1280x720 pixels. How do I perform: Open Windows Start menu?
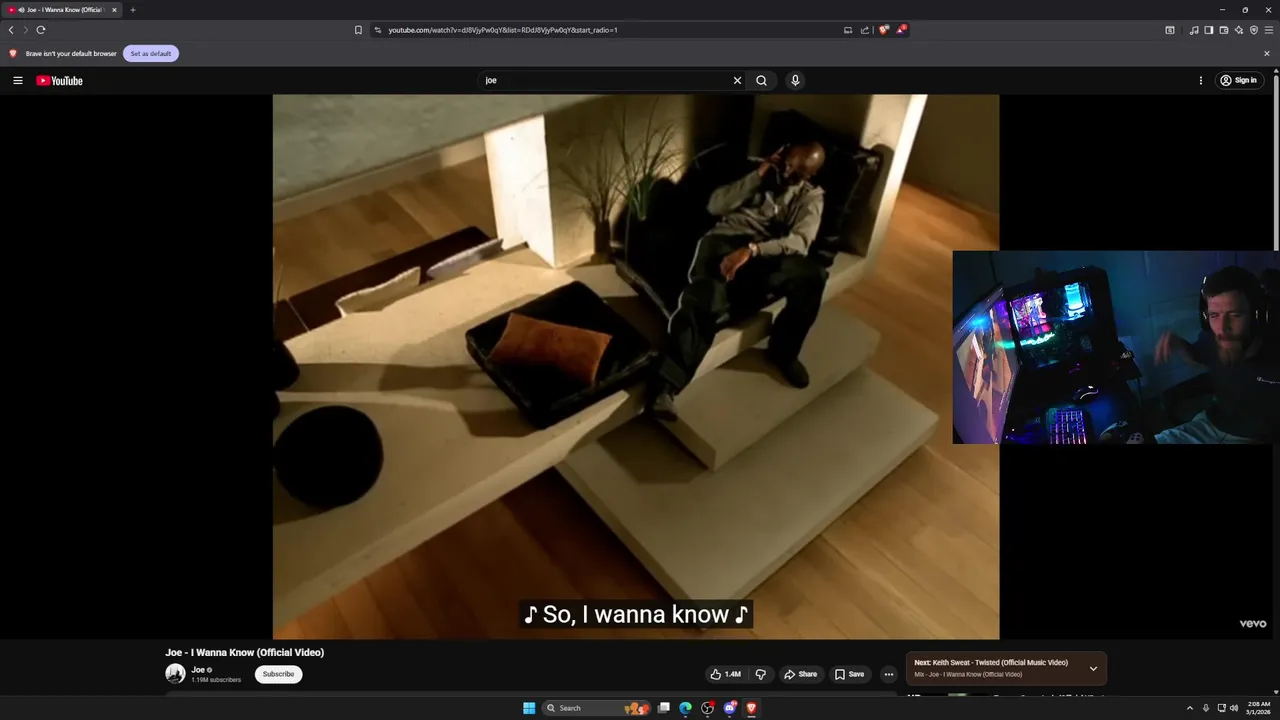click(529, 708)
